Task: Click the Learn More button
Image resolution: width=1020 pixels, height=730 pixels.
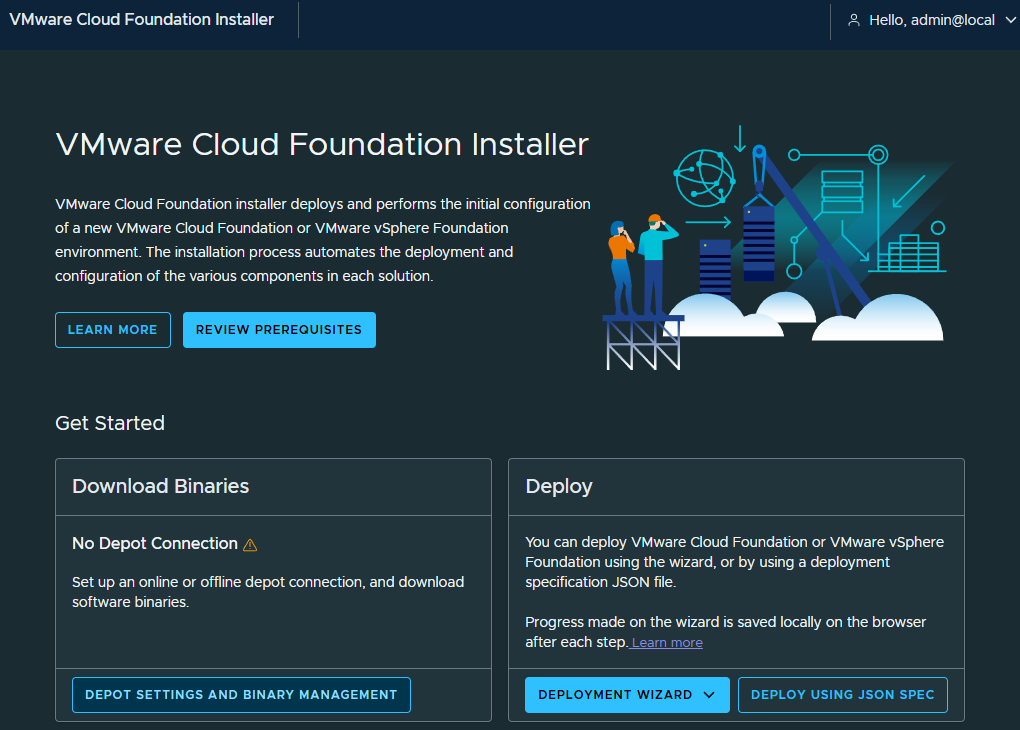Action: click(x=113, y=330)
